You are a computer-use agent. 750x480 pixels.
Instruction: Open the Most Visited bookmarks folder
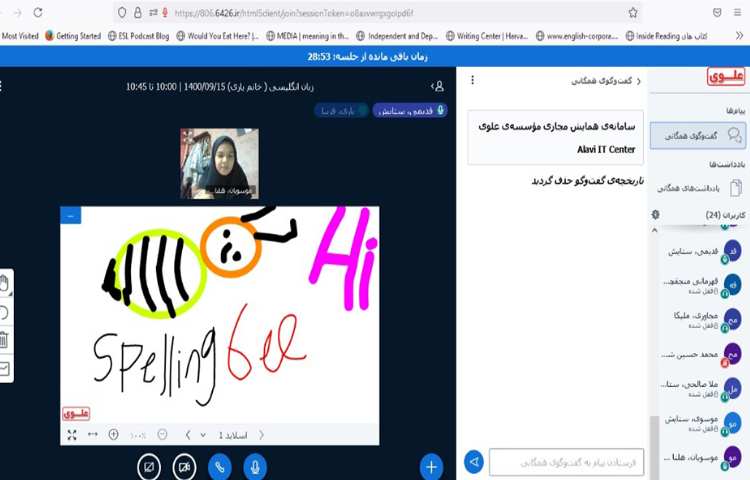pyautogui.click(x=20, y=36)
